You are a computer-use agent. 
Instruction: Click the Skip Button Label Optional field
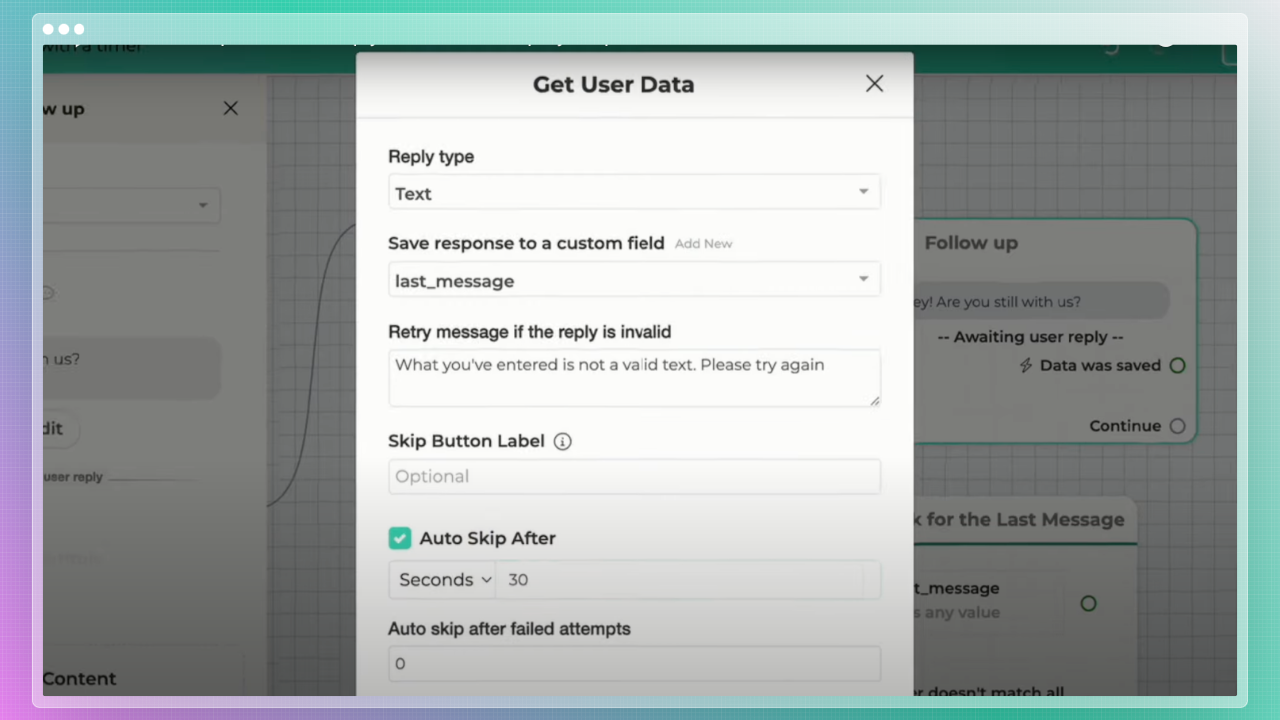[x=634, y=476]
